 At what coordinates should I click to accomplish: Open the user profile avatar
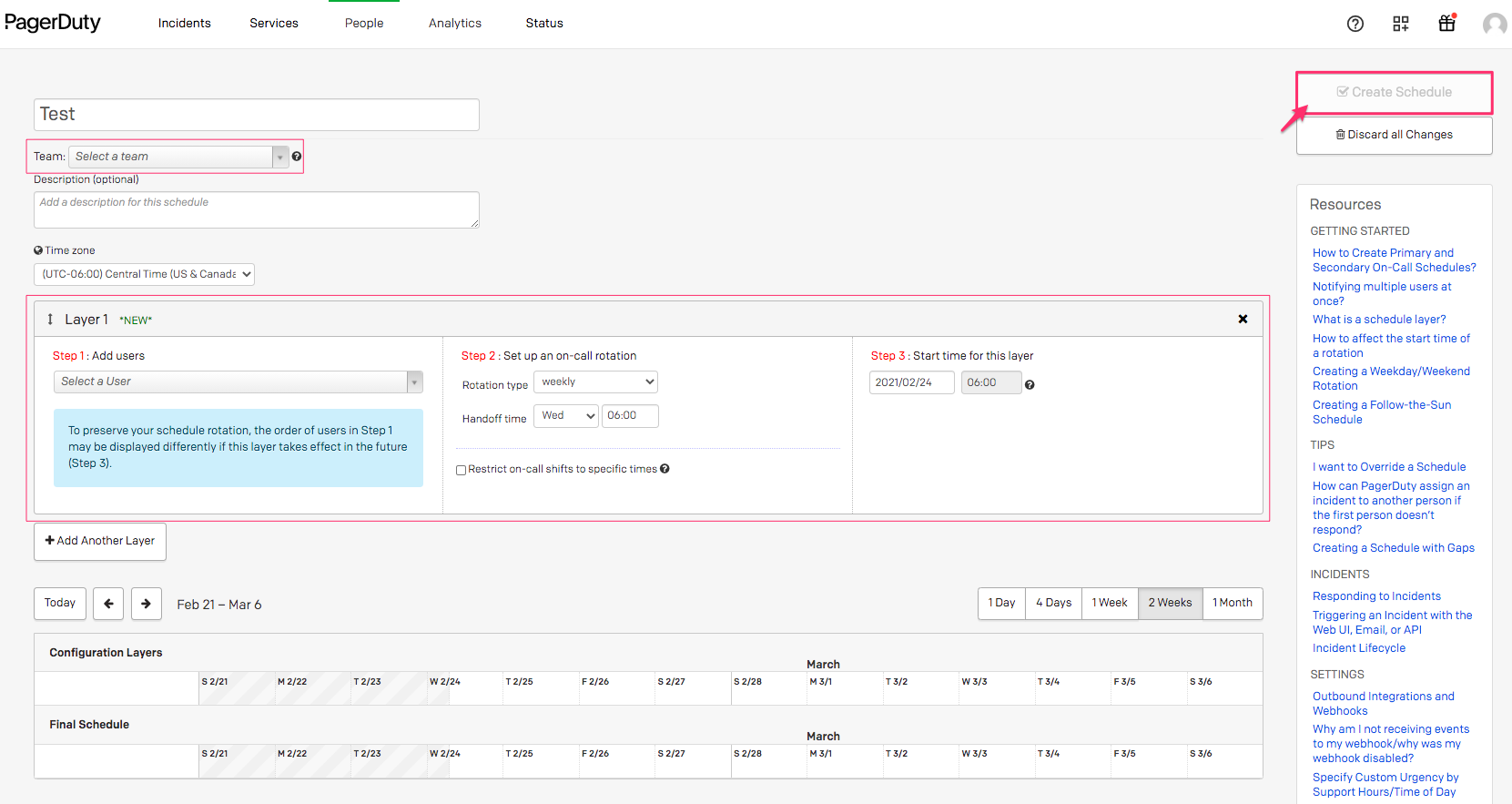(x=1494, y=24)
